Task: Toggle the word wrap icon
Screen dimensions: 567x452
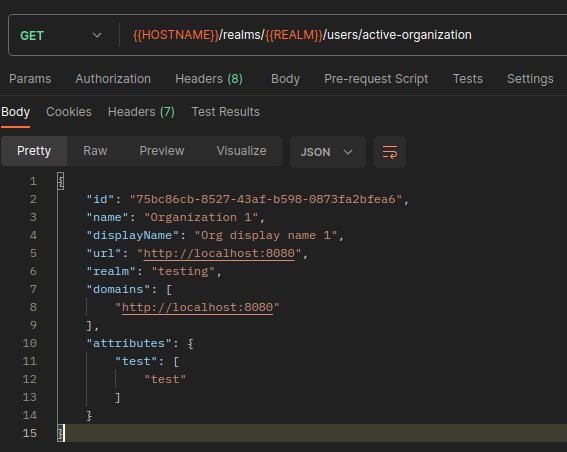Action: click(x=390, y=152)
